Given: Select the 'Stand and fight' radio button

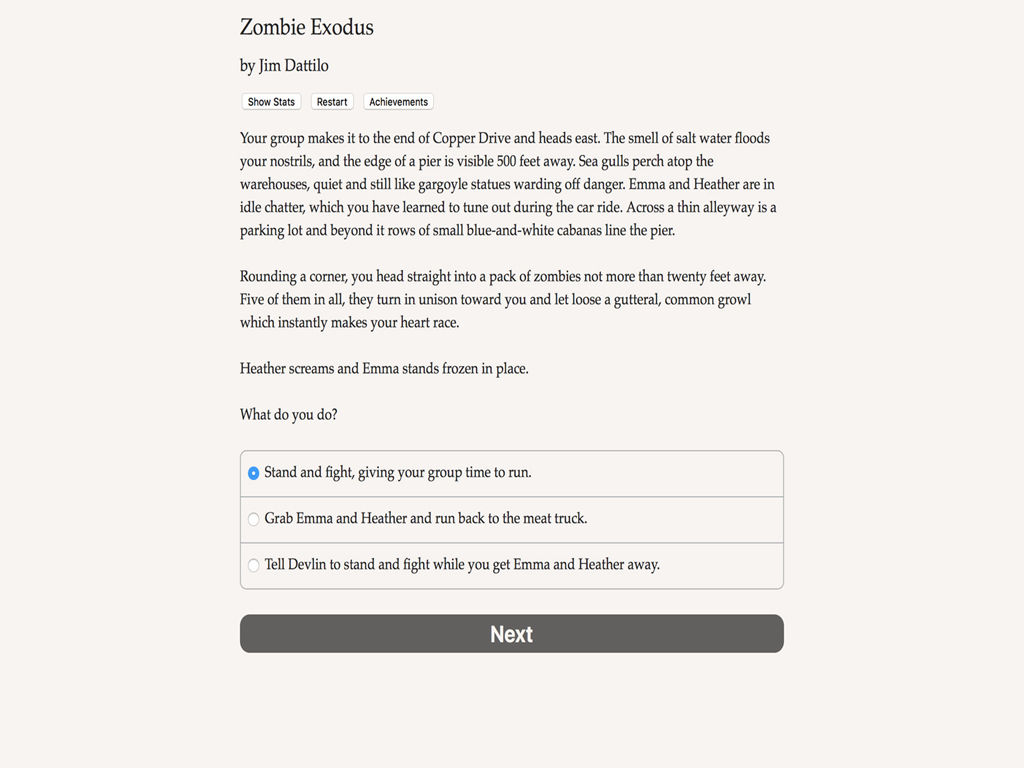Looking at the screenshot, I should click(x=253, y=473).
